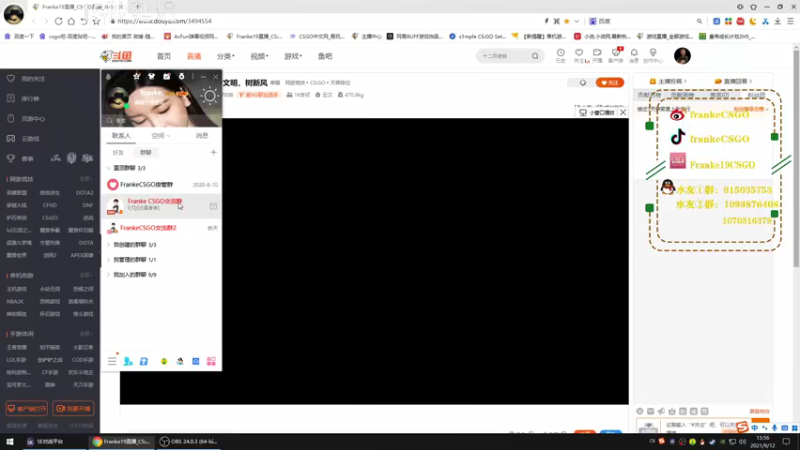Viewport: 800px width, 450px height.
Task: Open the 关注 heart icon in header
Action: click(579, 55)
